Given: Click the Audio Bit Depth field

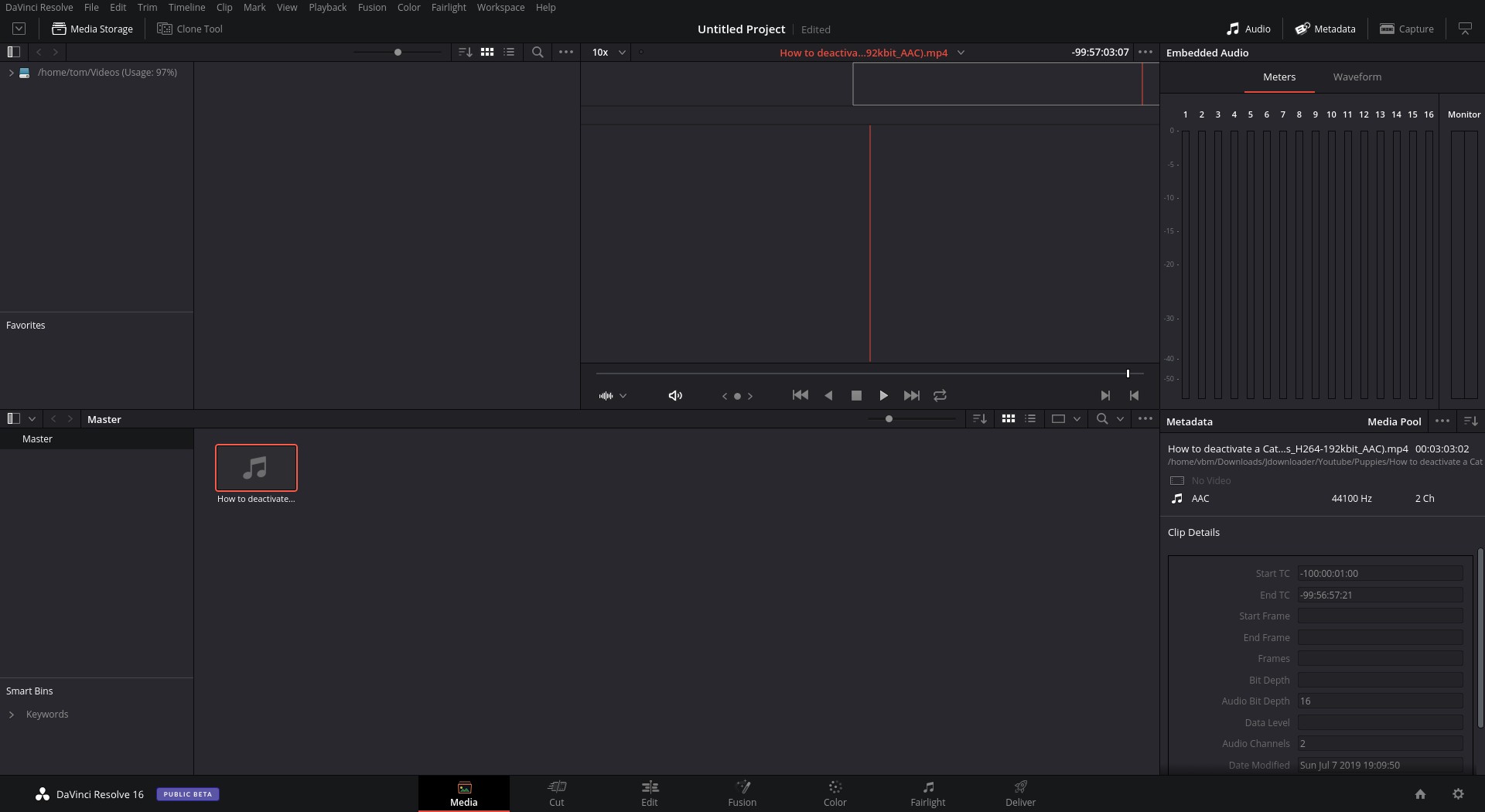Looking at the screenshot, I should pos(1381,701).
